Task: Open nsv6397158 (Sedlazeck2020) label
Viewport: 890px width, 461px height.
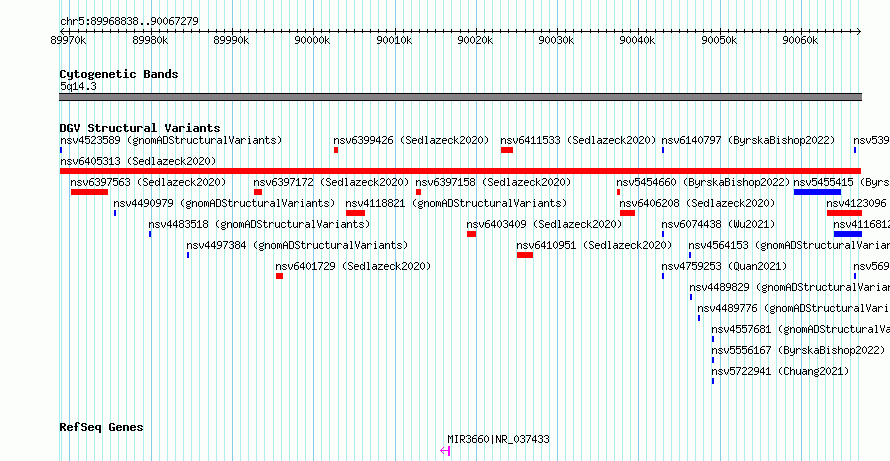Action: 493,182
